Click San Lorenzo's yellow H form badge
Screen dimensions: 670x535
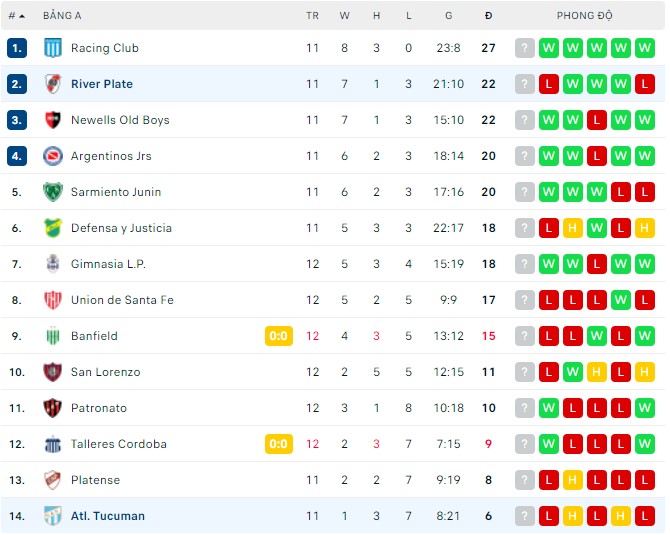[x=597, y=372]
